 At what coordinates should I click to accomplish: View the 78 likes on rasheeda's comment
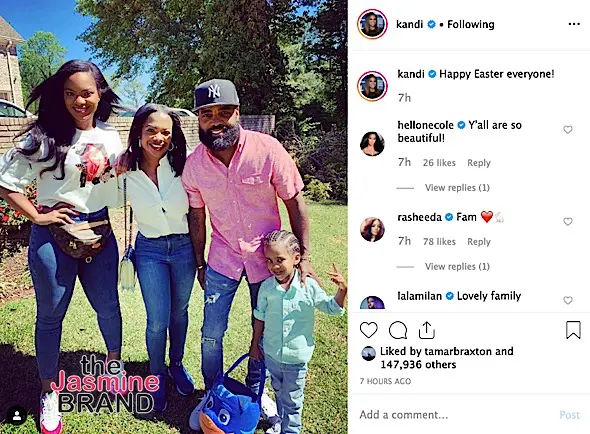[439, 242]
